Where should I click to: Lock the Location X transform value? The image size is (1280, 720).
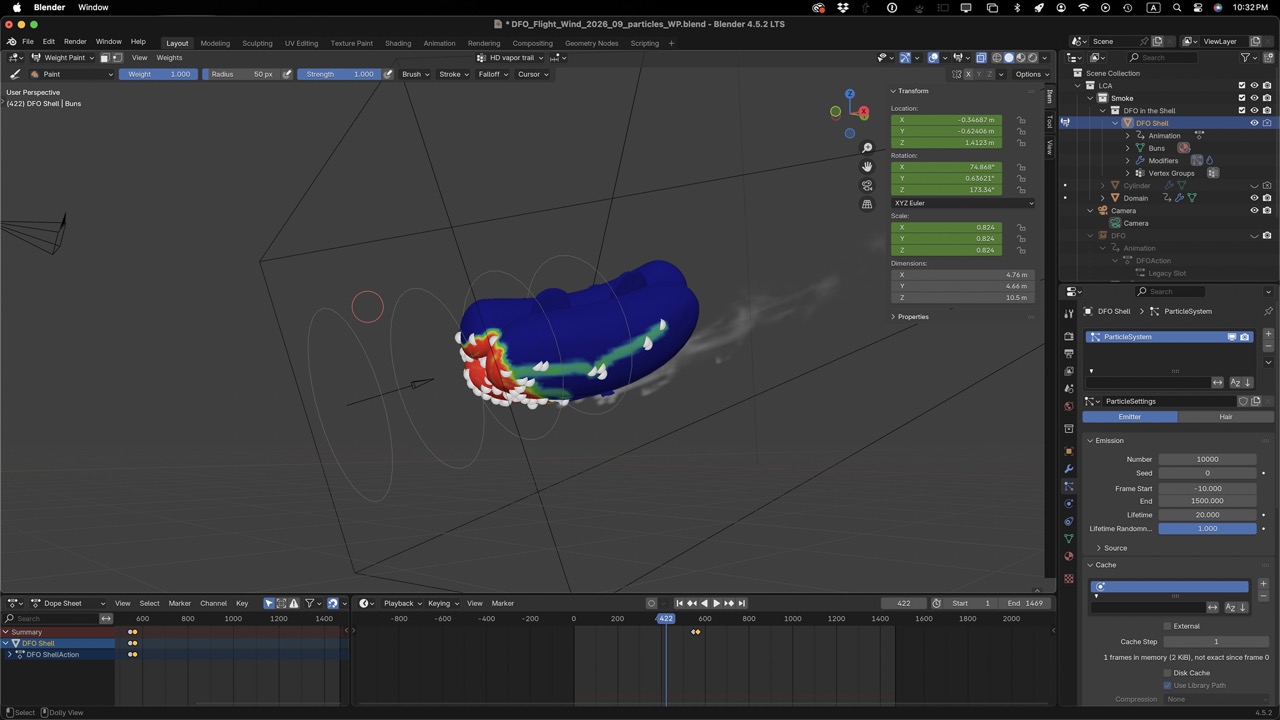click(x=1021, y=120)
